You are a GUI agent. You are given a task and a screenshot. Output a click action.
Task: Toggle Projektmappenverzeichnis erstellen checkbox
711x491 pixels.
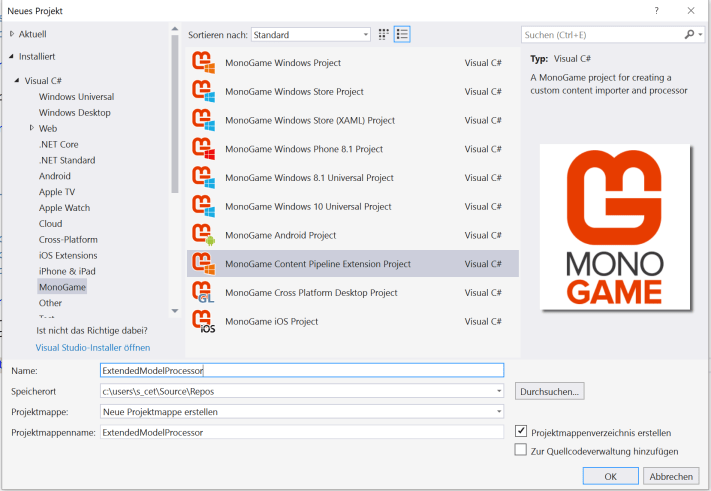521,431
